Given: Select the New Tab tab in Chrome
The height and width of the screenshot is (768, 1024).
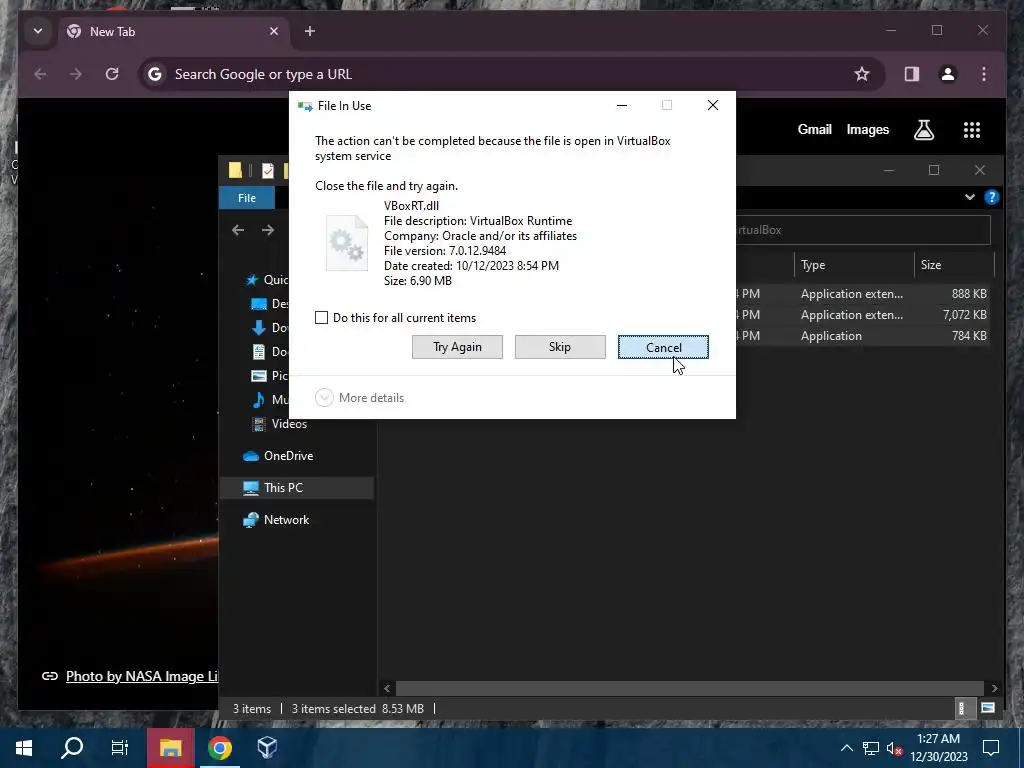Looking at the screenshot, I should pyautogui.click(x=172, y=31).
